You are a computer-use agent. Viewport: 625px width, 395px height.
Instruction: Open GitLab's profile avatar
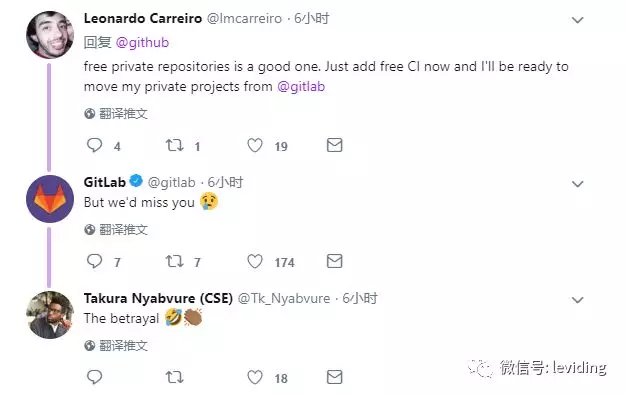tap(50, 199)
